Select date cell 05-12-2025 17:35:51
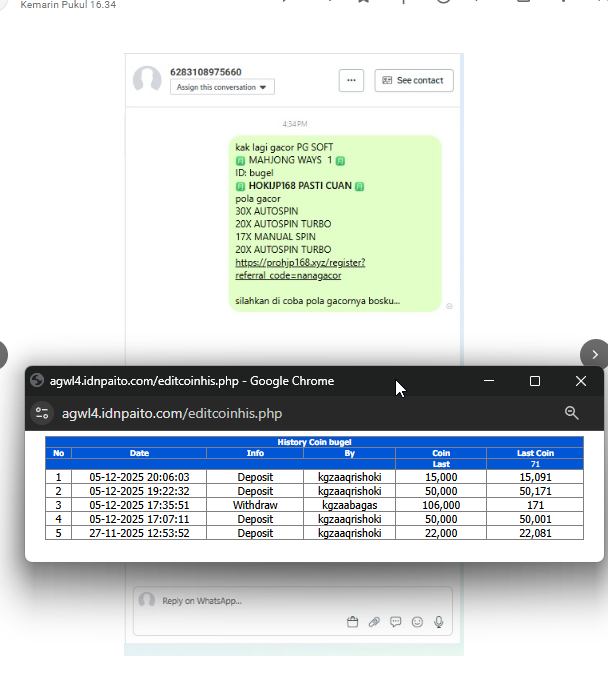This screenshot has height=686, width=608. tap(139, 505)
